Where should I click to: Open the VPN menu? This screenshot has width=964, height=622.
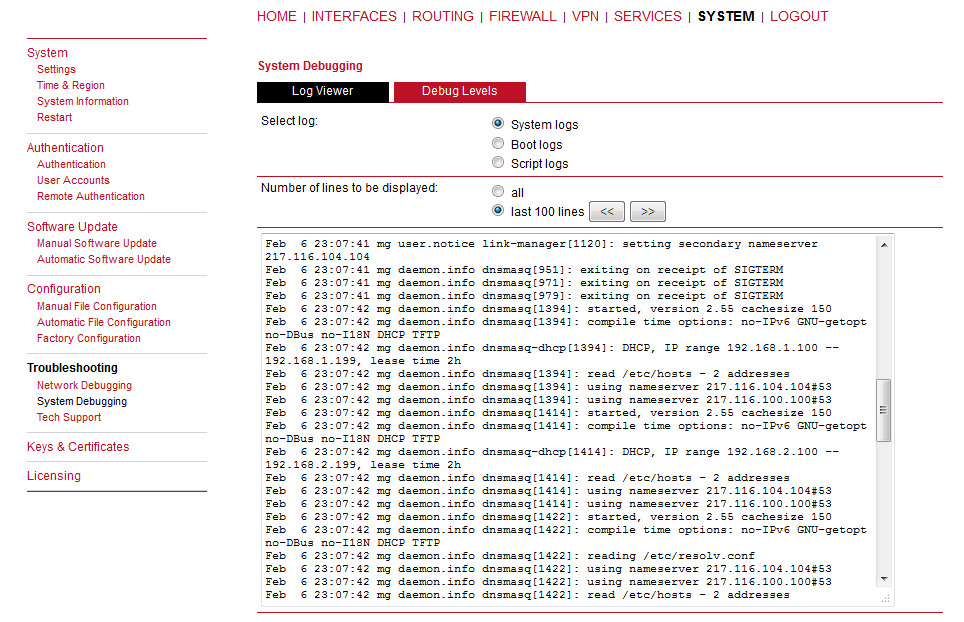tap(585, 17)
